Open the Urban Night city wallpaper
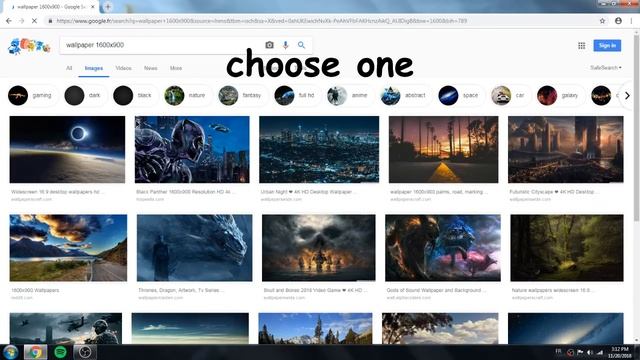Screen dimensions: 640x360 (319, 149)
